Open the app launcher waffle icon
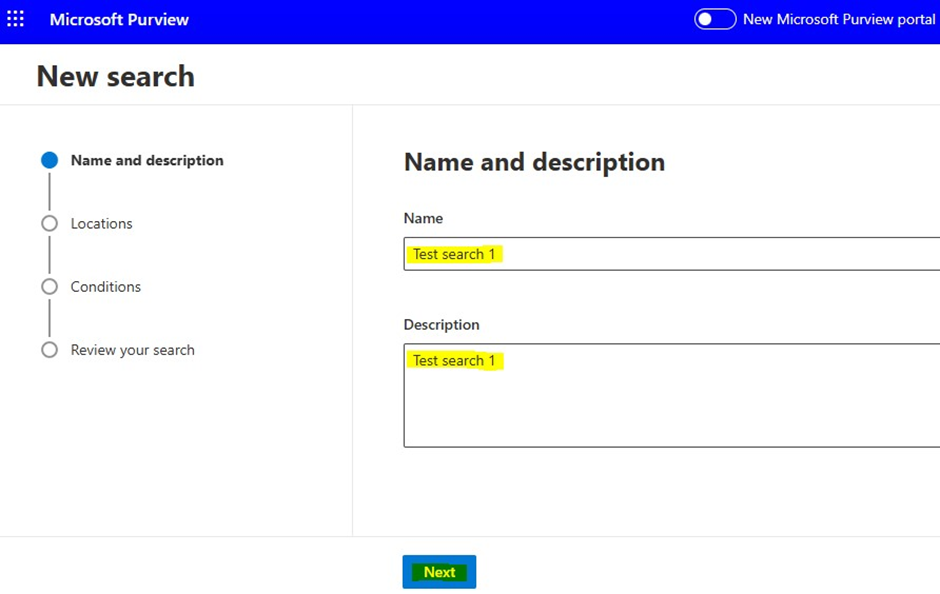Image resolution: width=940 pixels, height=594 pixels. (x=16, y=19)
